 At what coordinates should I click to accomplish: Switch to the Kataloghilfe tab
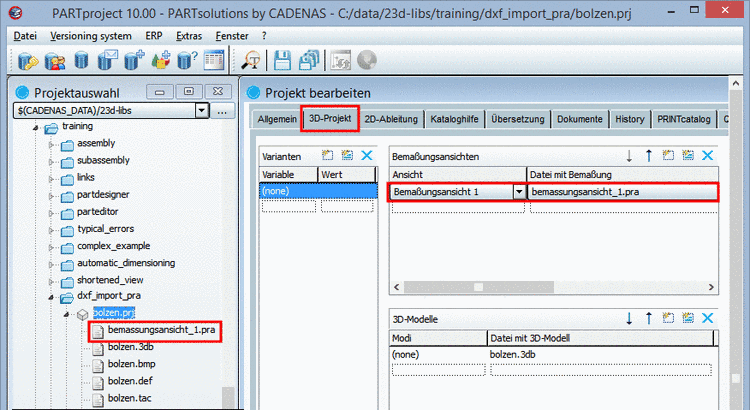click(x=454, y=119)
